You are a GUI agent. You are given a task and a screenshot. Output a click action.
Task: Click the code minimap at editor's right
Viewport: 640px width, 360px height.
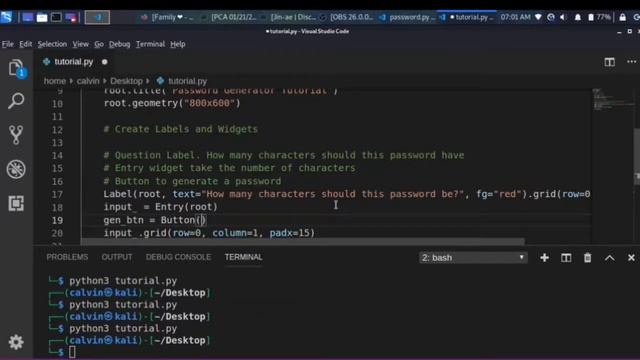click(612, 100)
